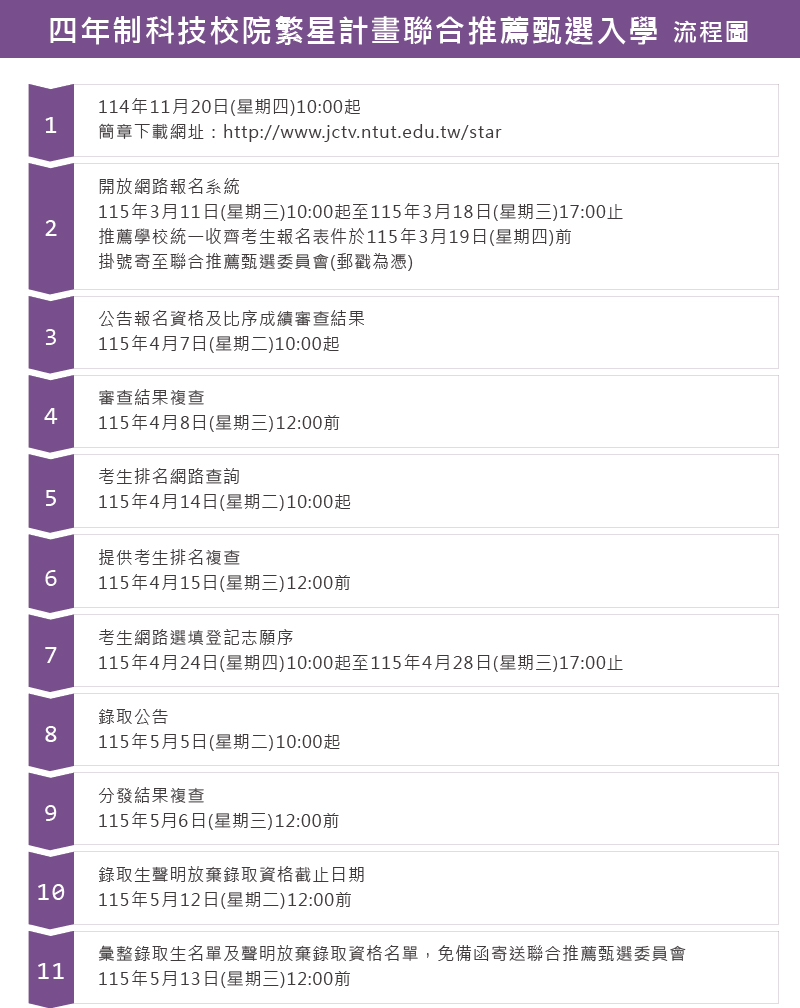Click the step 1 number badge
Image resolution: width=800 pixels, height=1008 pixels.
point(51,125)
